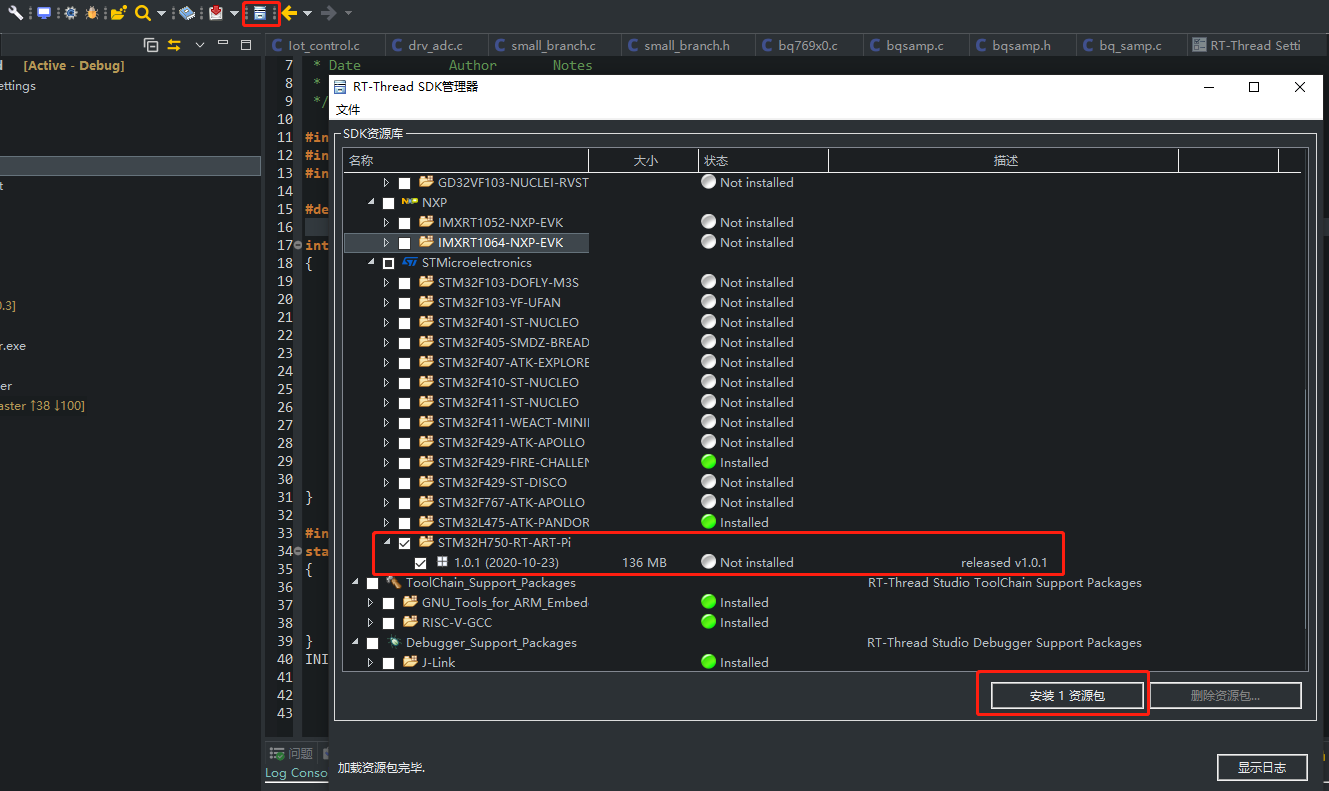
Task: Click the J-Link folder icon
Action: pos(410,662)
